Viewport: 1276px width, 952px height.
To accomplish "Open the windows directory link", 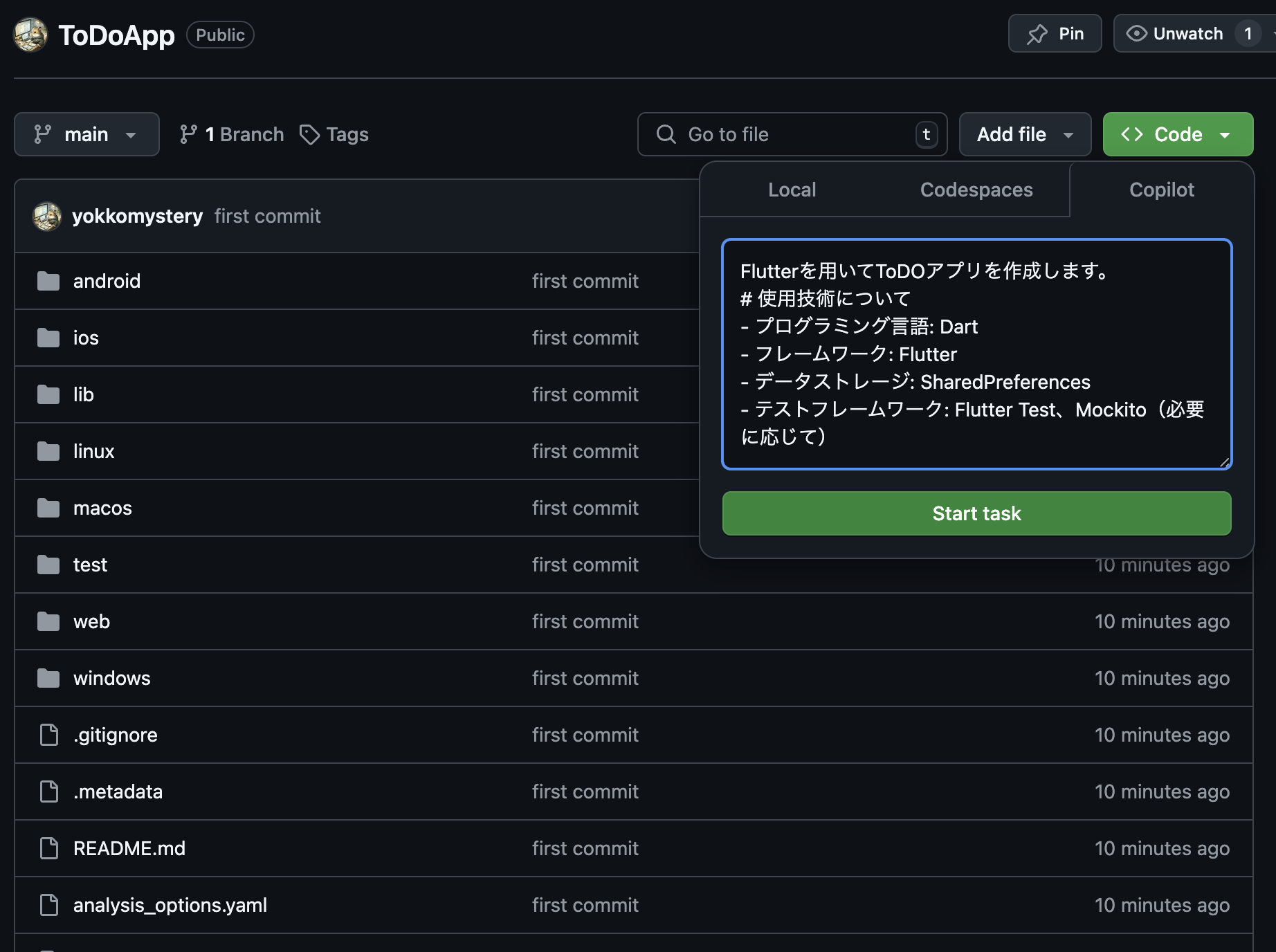I will [x=112, y=678].
